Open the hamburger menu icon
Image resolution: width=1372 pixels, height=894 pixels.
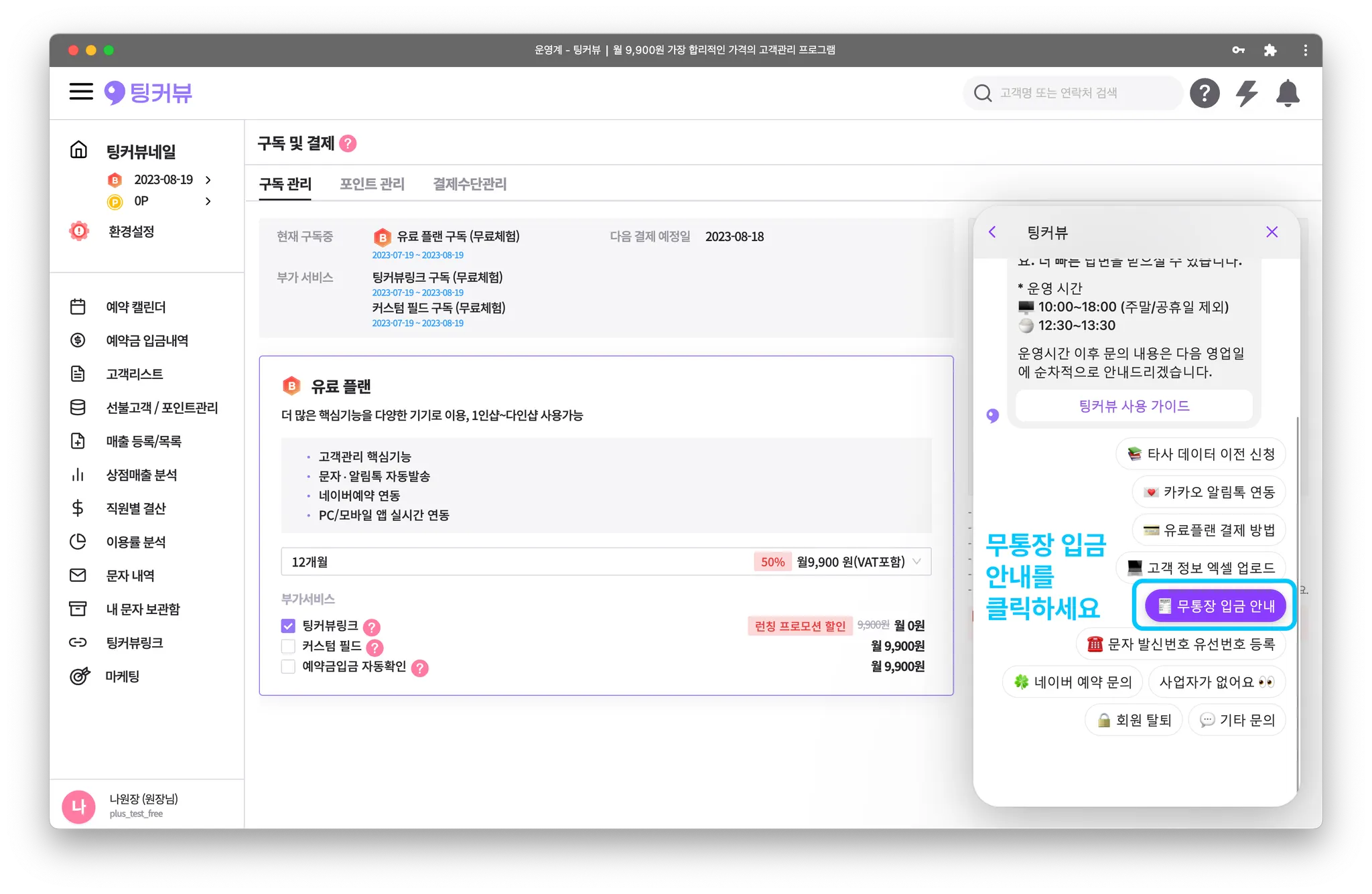coord(81,92)
